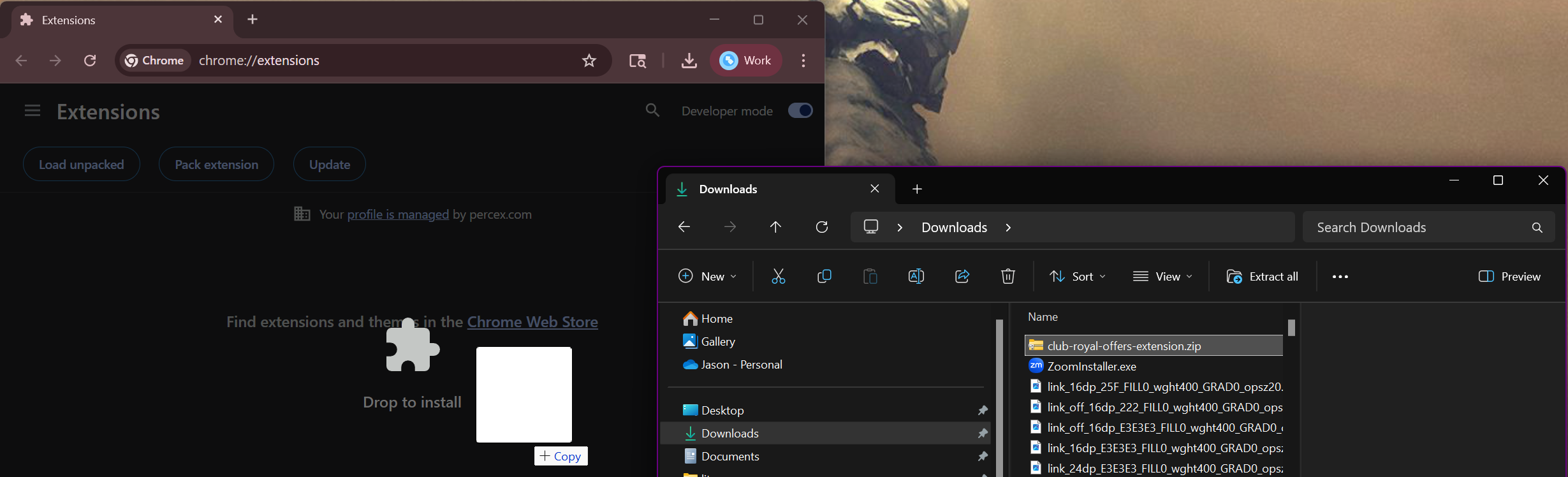The height and width of the screenshot is (477, 1568).
Task: Open the Work profile button in Chrome
Action: pos(746,61)
